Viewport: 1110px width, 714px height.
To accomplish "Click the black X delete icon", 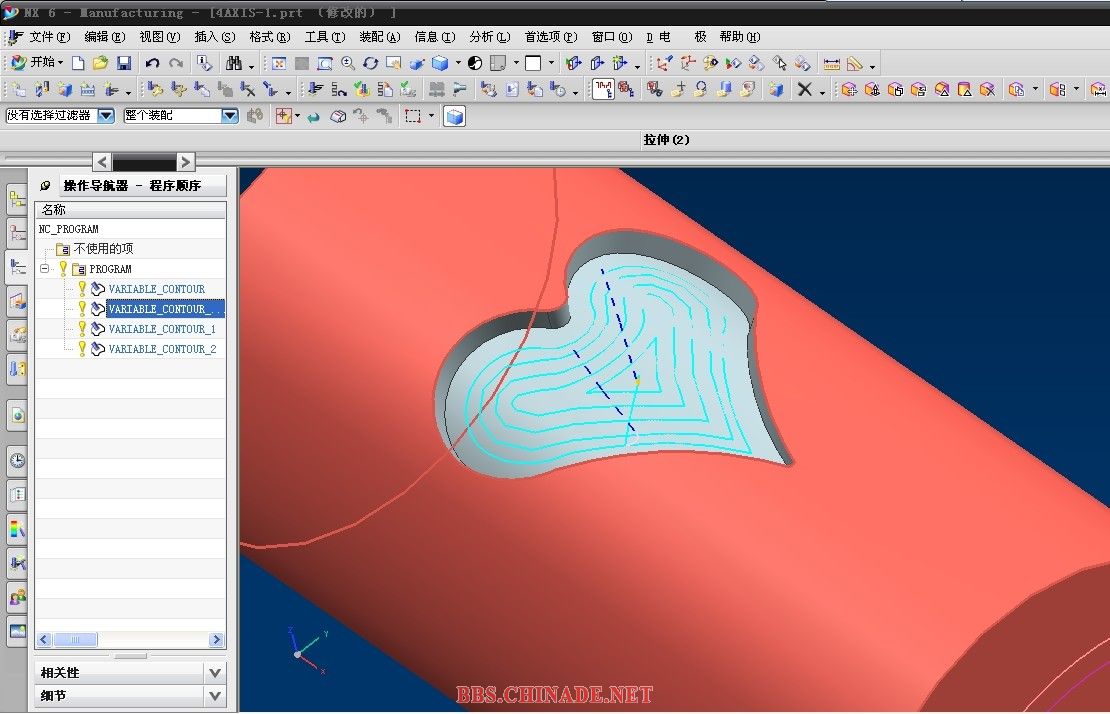I will click(x=804, y=90).
